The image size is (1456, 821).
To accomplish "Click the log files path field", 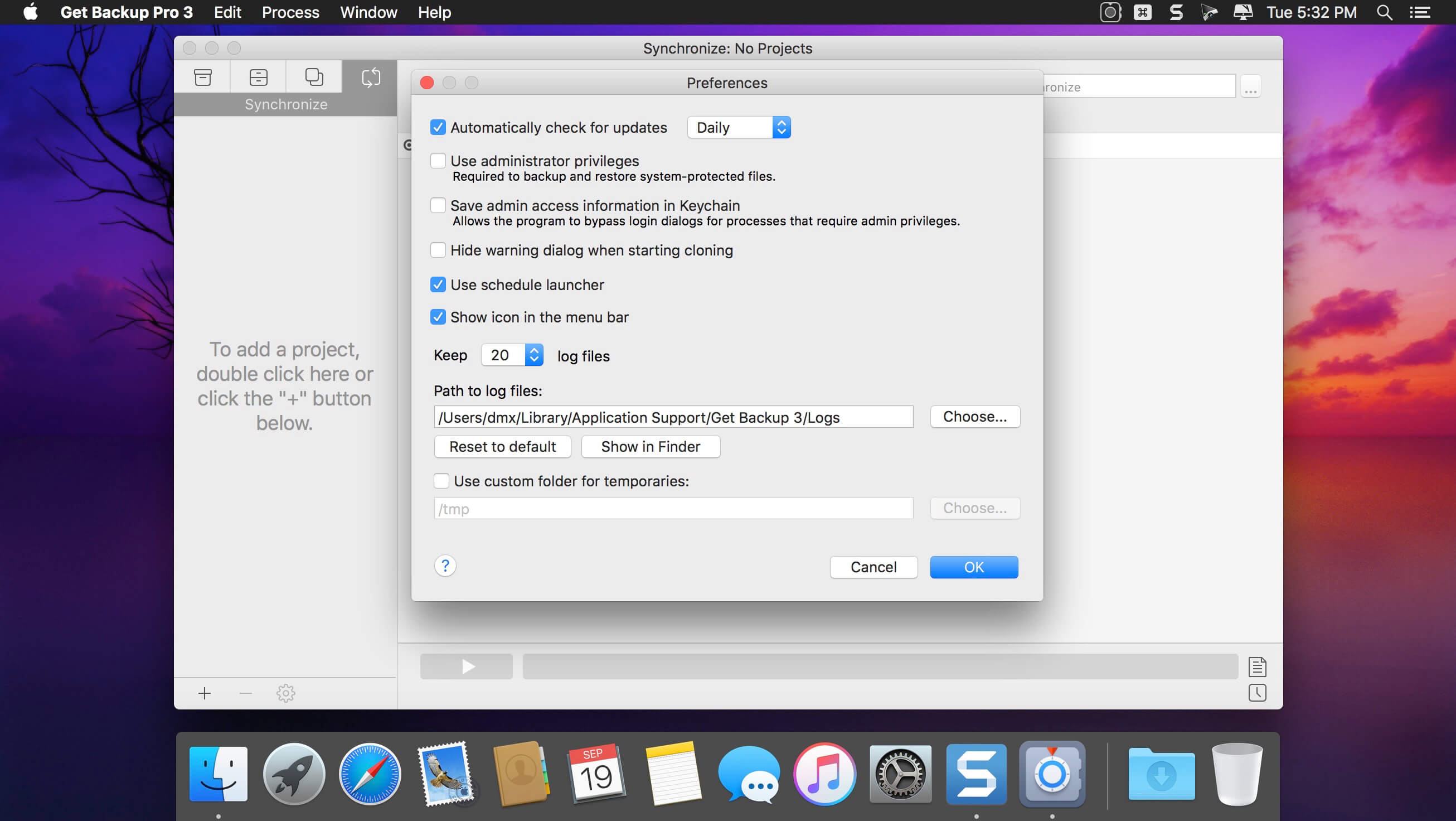I will [x=673, y=417].
